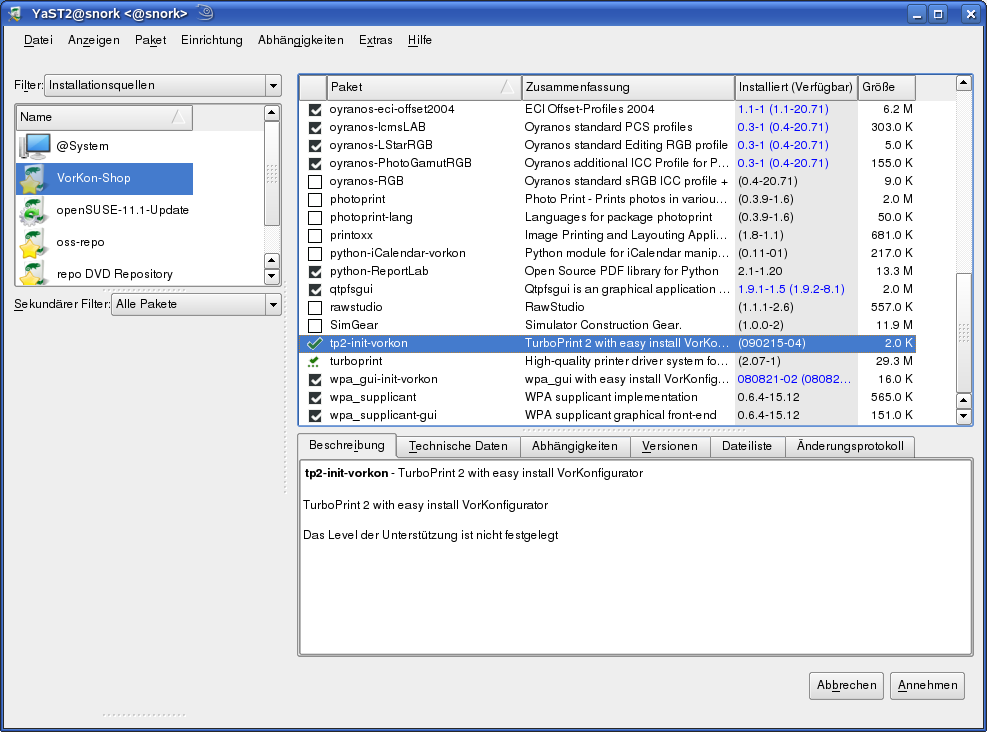This screenshot has width=987, height=732.
Task: Click the green install checkmark for tp2-init-vorkon
Action: tap(315, 344)
